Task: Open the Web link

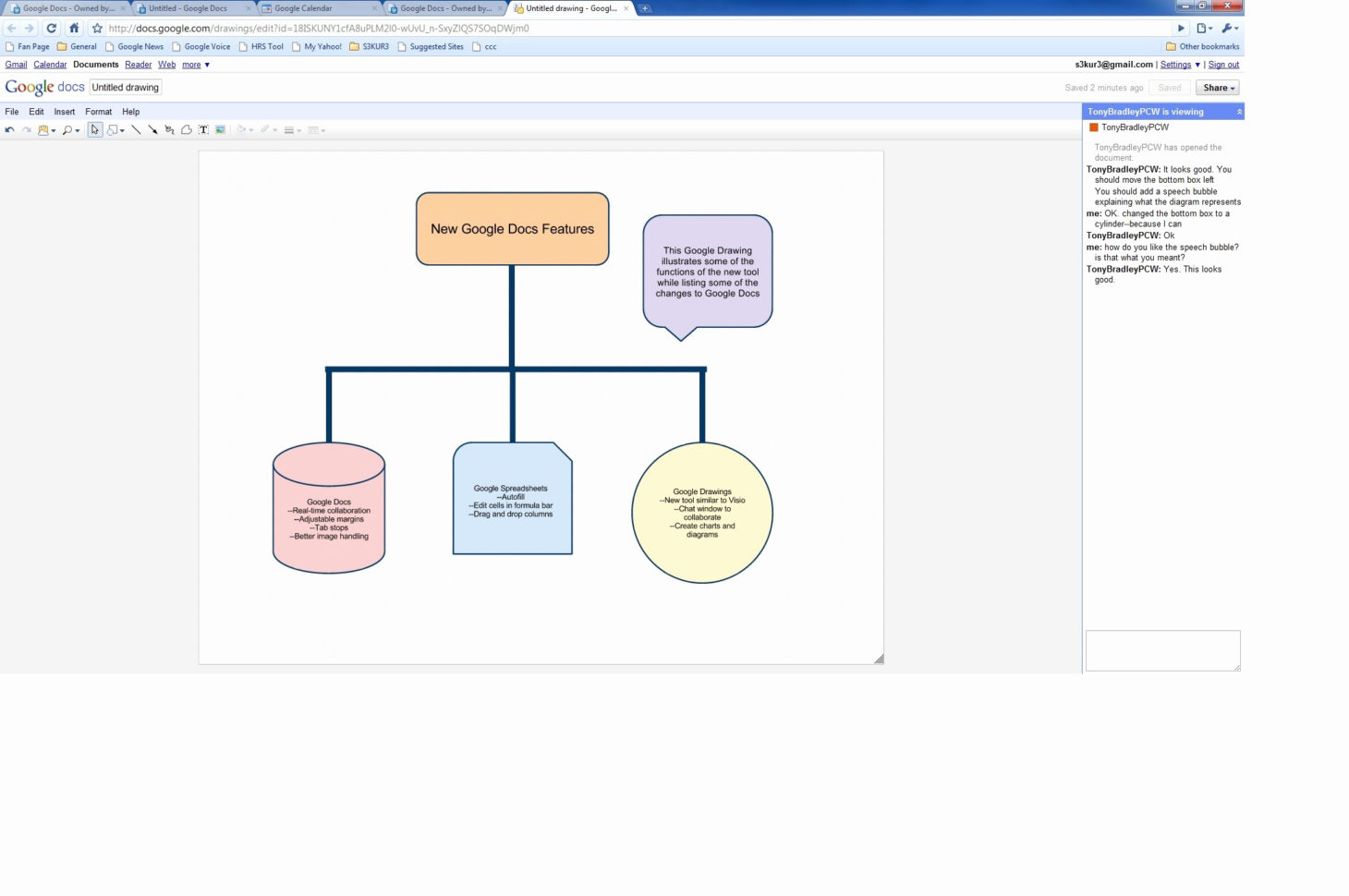Action: coord(166,65)
